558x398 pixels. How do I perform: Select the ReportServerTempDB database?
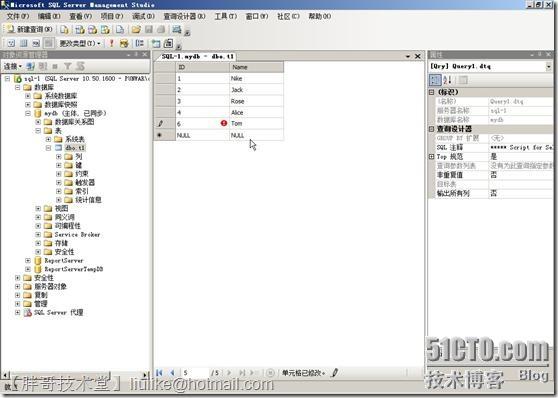click(74, 269)
